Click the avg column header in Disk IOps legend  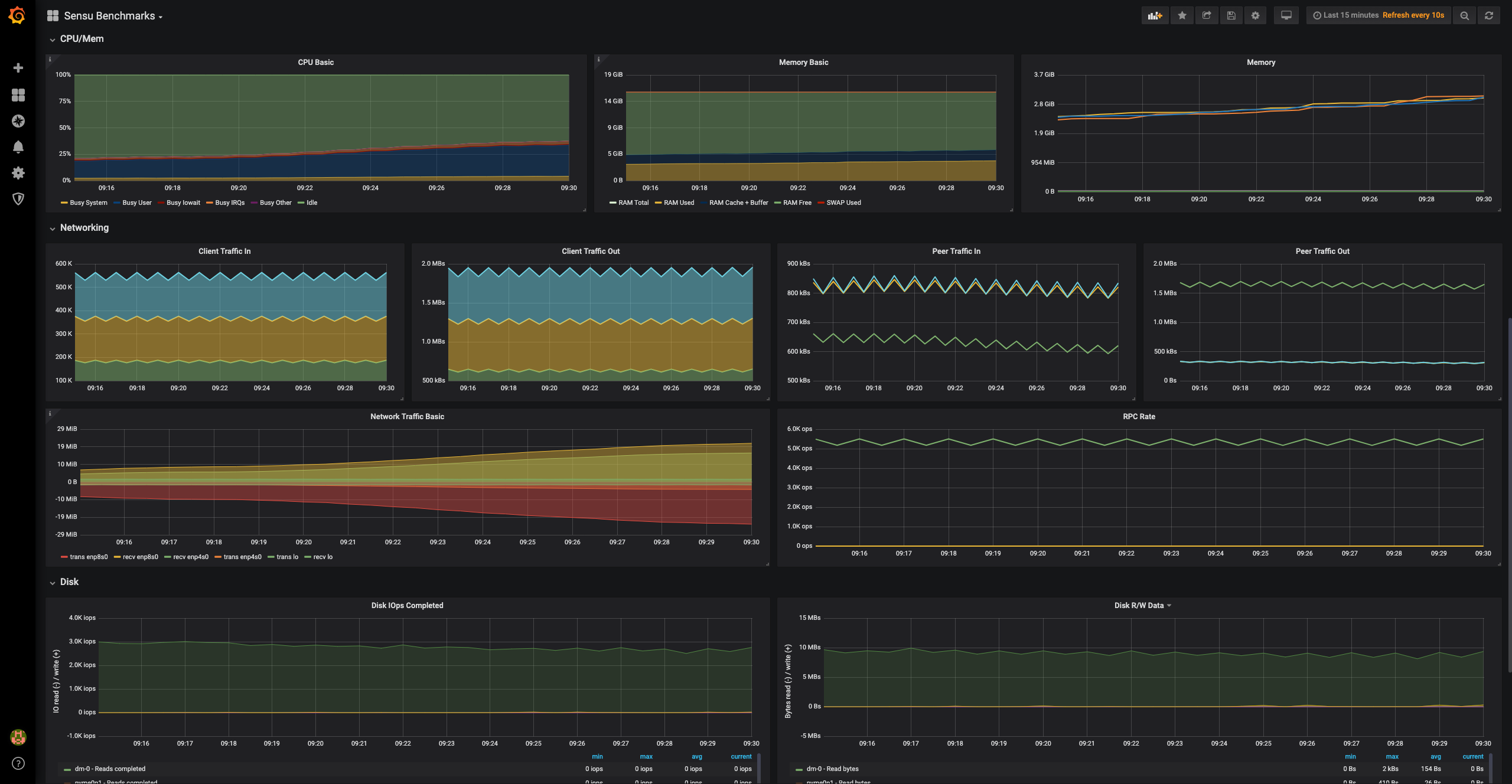point(696,757)
